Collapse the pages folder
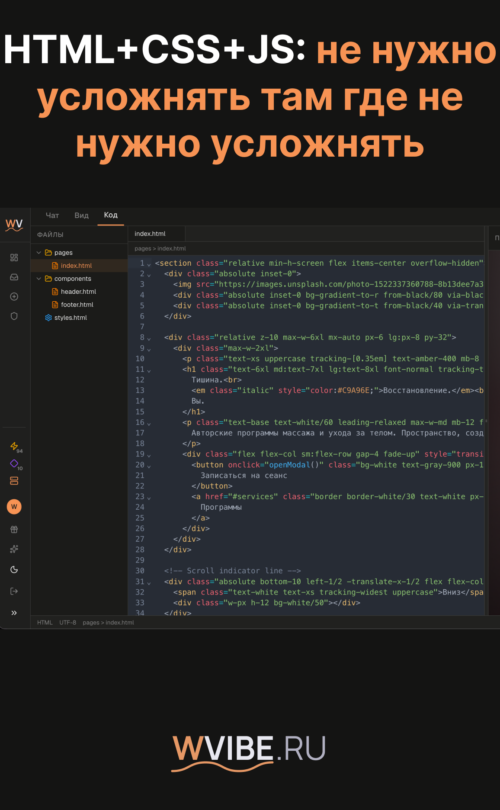This screenshot has height=810, width=500. 39,253
